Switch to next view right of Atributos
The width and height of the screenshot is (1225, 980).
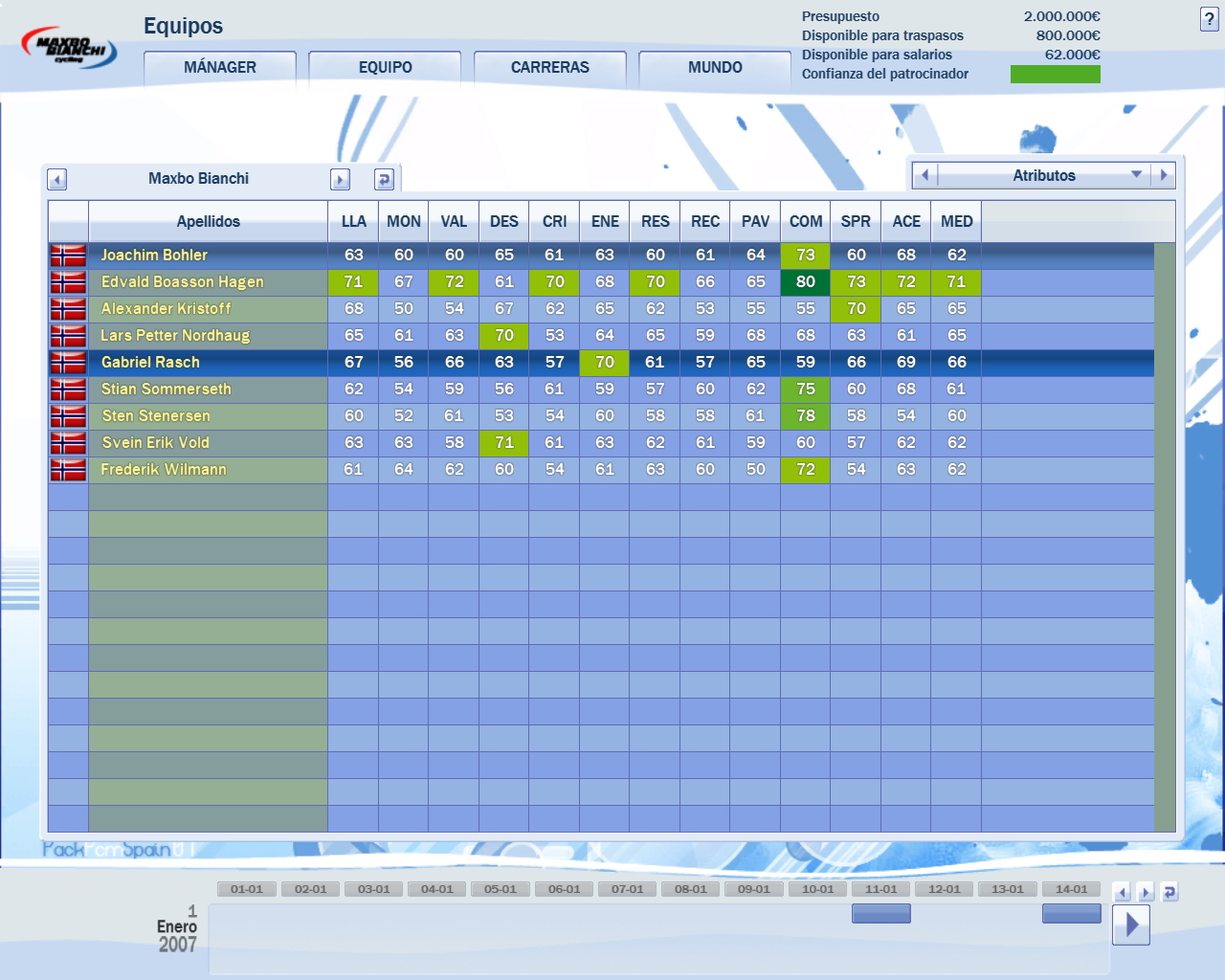[x=1164, y=175]
